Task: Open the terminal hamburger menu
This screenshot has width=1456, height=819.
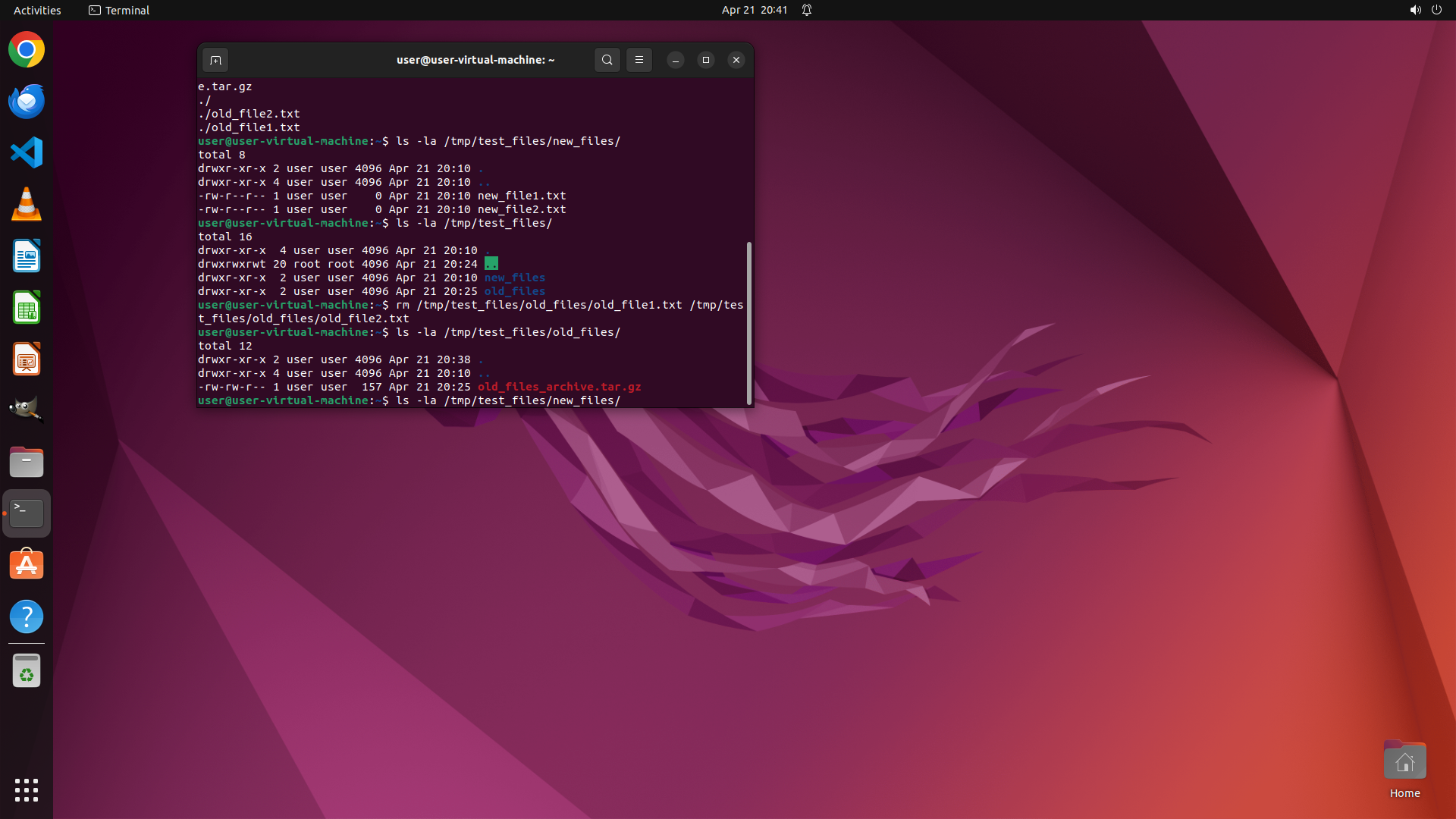Action: click(x=639, y=60)
